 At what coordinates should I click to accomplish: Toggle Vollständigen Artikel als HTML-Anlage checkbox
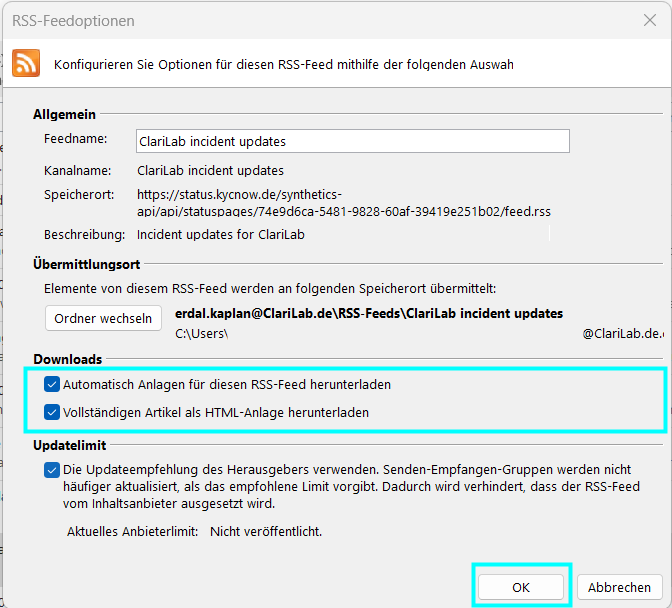pyautogui.click(x=52, y=412)
